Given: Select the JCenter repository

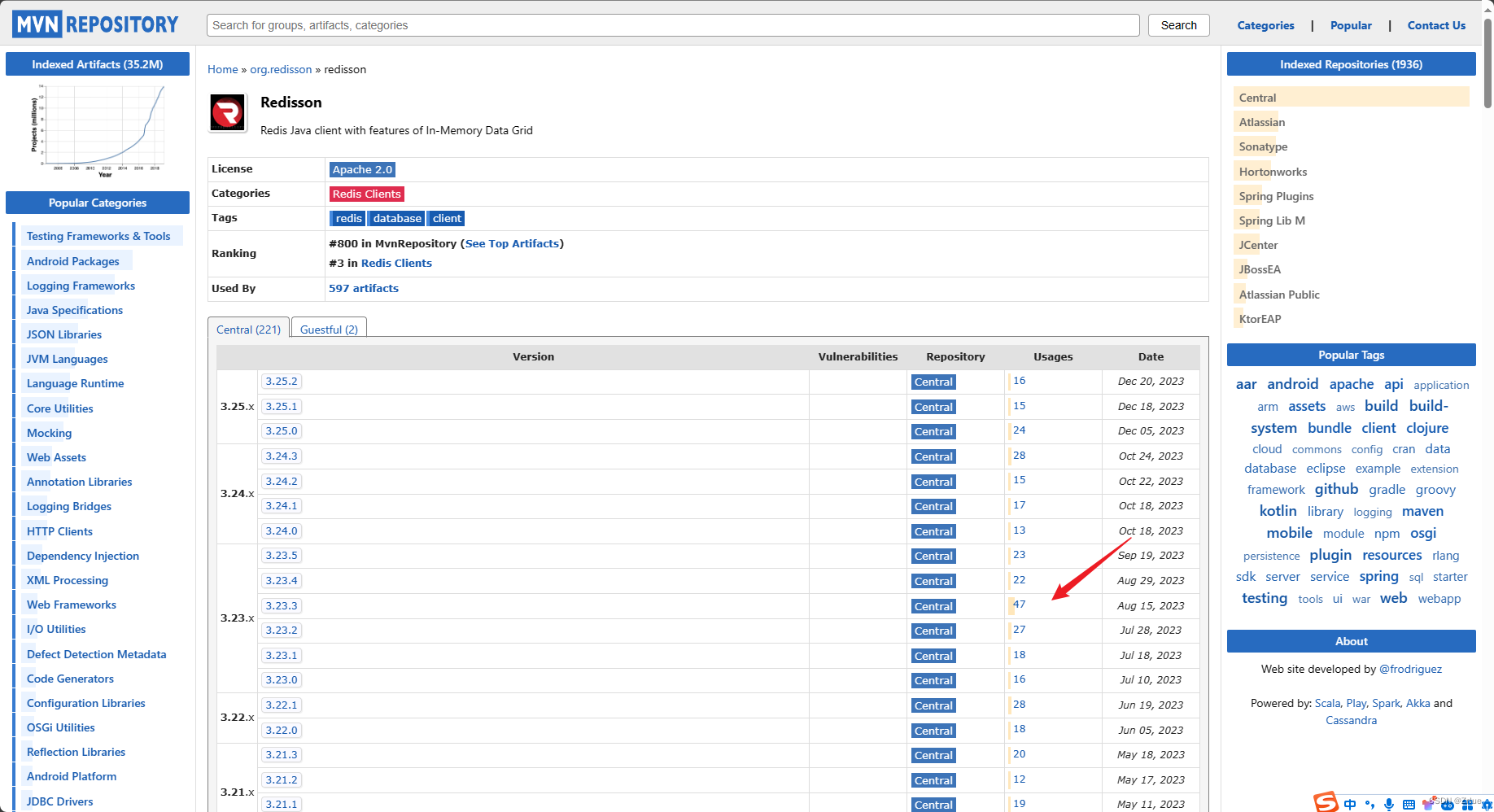Looking at the screenshot, I should (1258, 245).
